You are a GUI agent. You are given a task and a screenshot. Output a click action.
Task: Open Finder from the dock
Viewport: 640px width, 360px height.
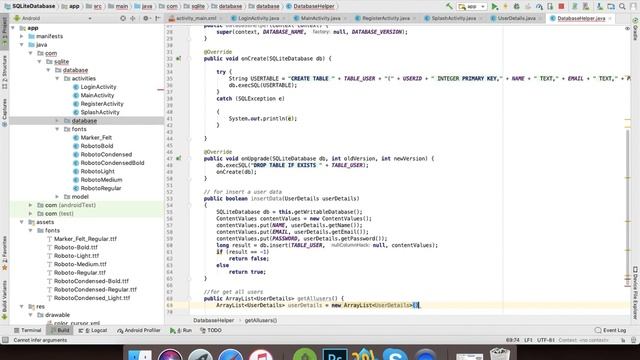(x=140, y=355)
